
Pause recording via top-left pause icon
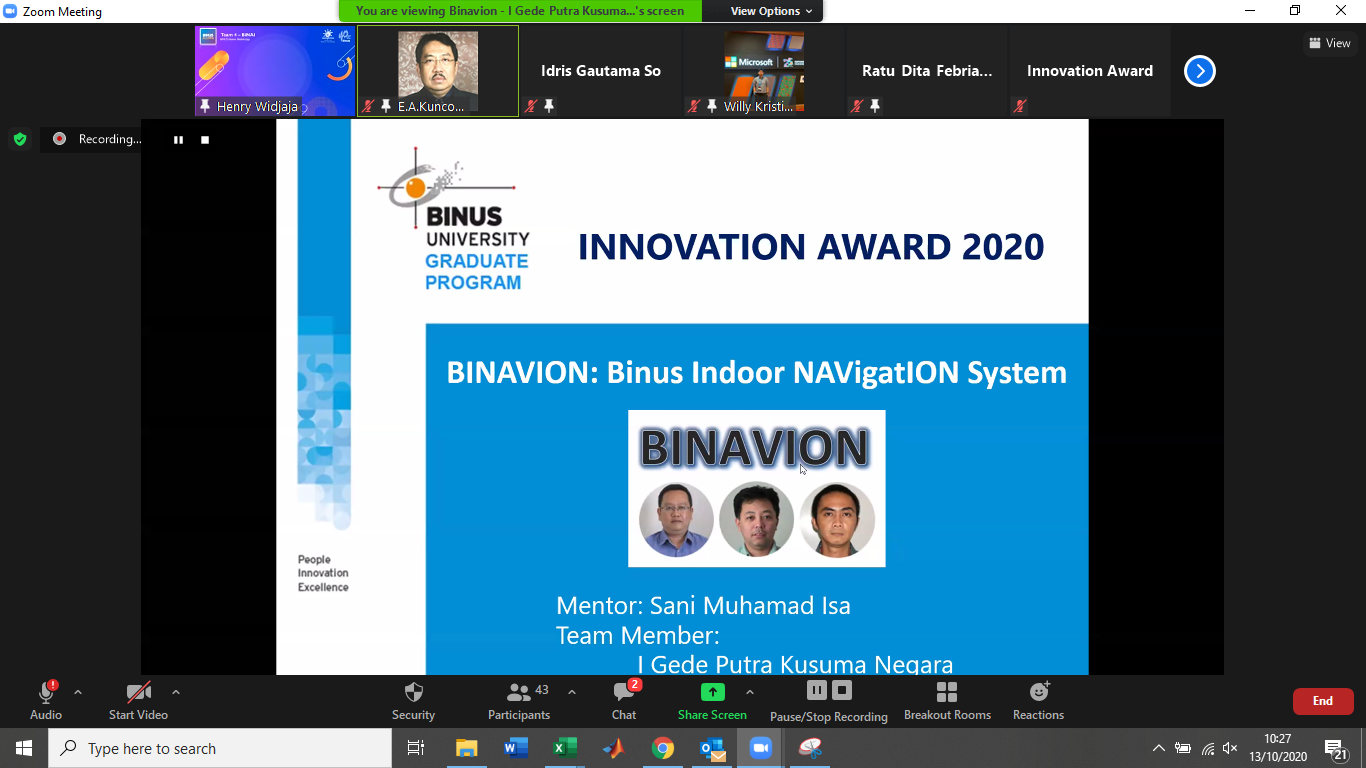click(178, 140)
